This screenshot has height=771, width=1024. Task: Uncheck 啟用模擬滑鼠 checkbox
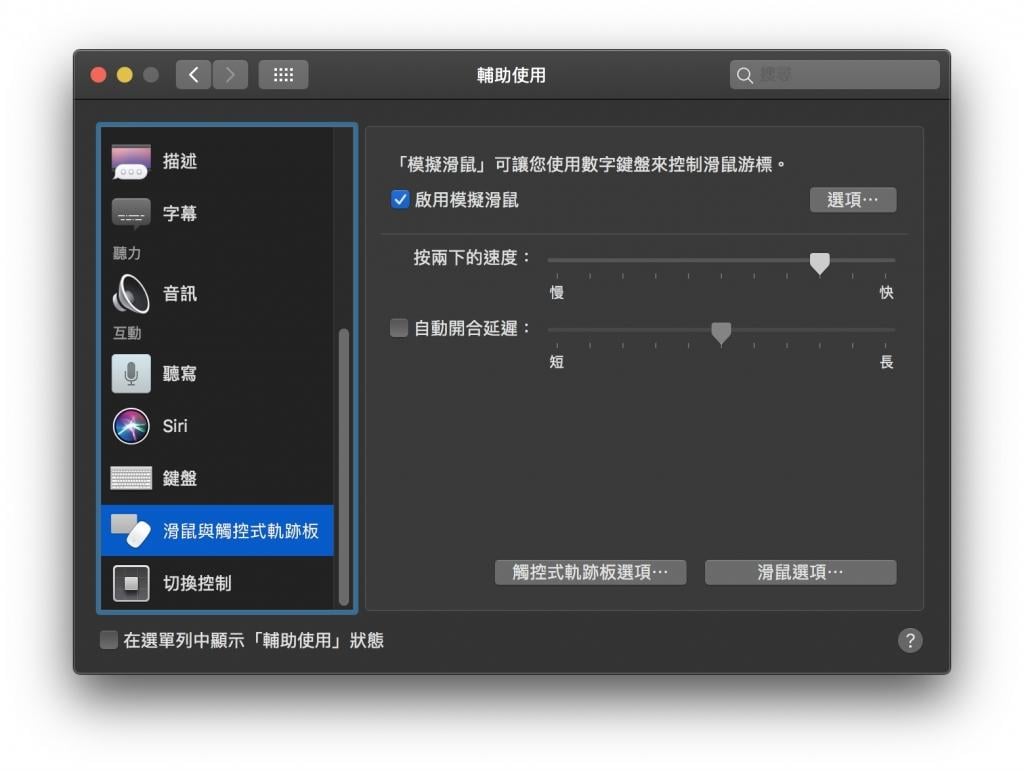pos(400,199)
